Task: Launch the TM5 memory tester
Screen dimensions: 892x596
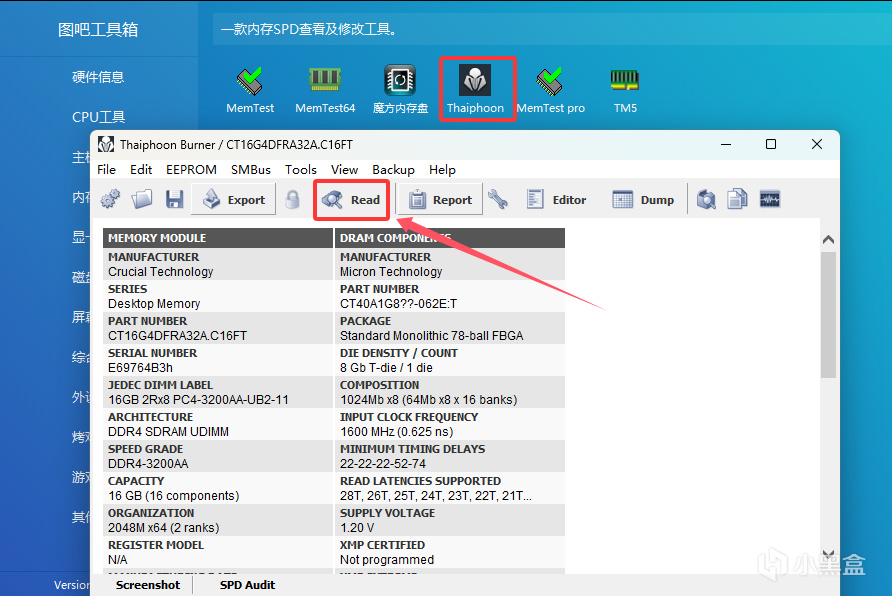Action: (625, 90)
